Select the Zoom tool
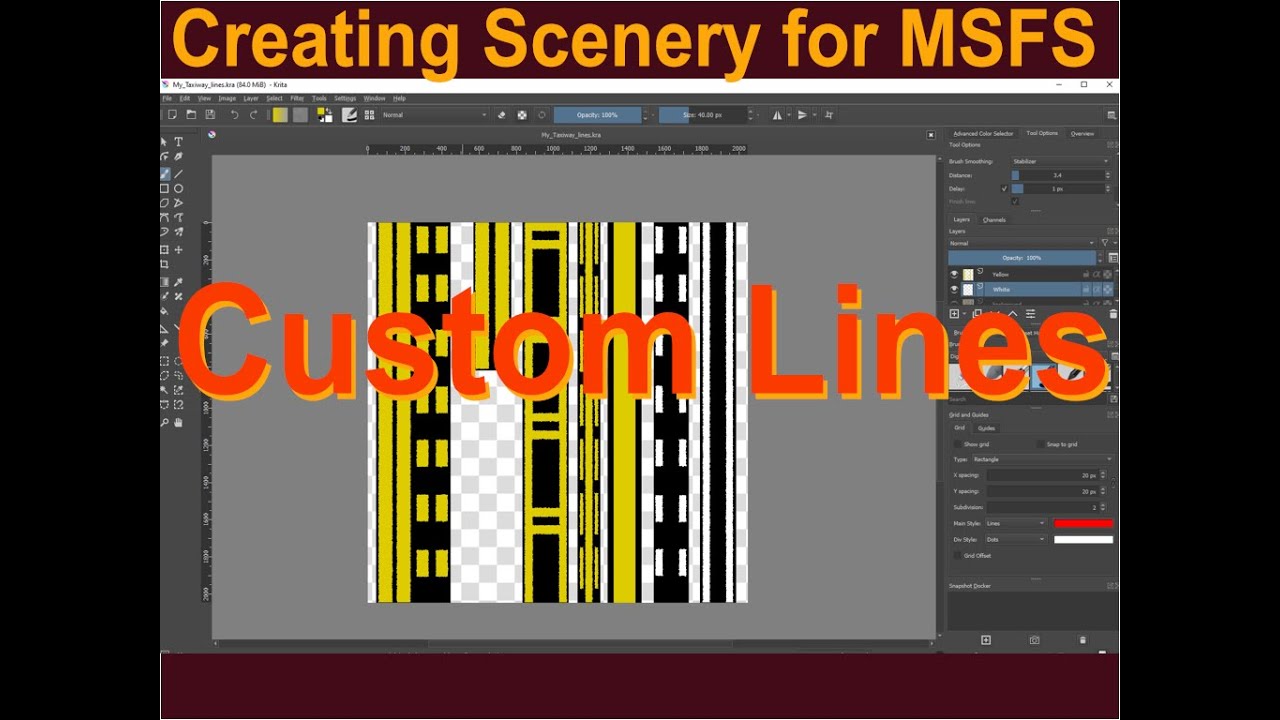This screenshot has width=1280, height=720. tap(165, 423)
